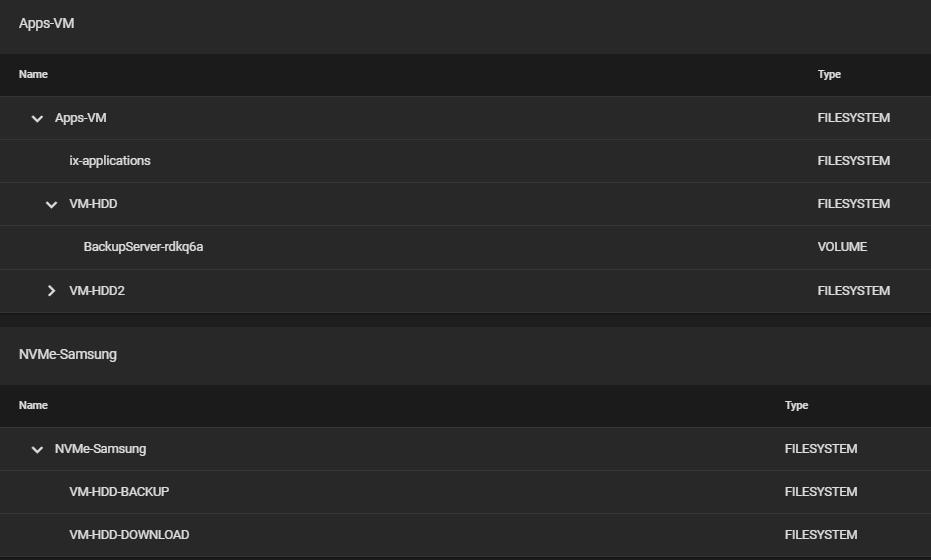Click the Apps-VM dataset name in tree
Screen dimensions: 931x560
click(81, 118)
